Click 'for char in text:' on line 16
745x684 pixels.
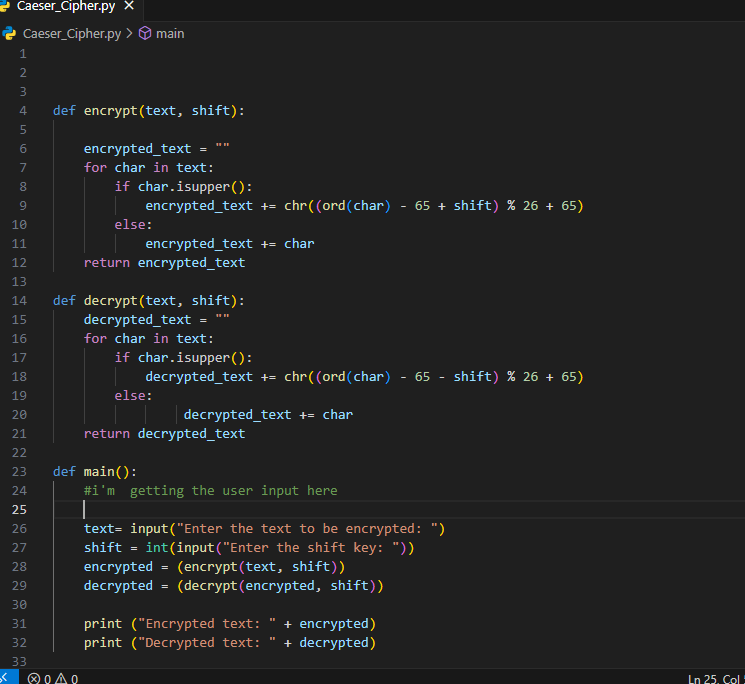coord(149,339)
